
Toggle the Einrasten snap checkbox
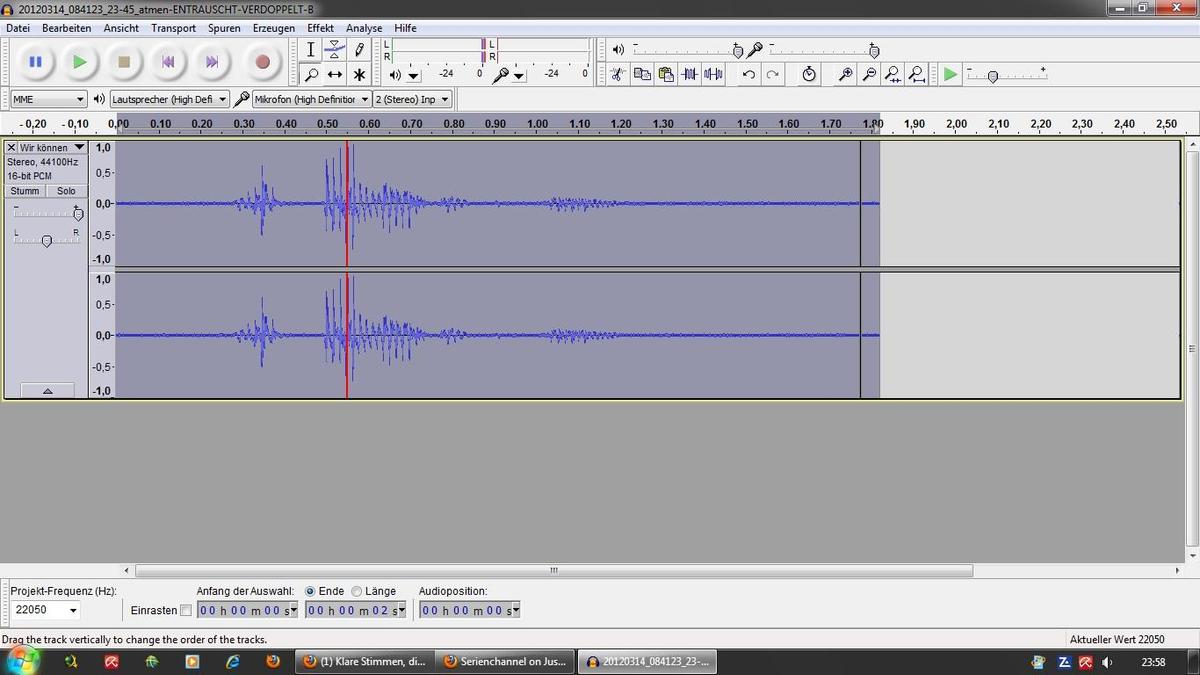[185, 610]
